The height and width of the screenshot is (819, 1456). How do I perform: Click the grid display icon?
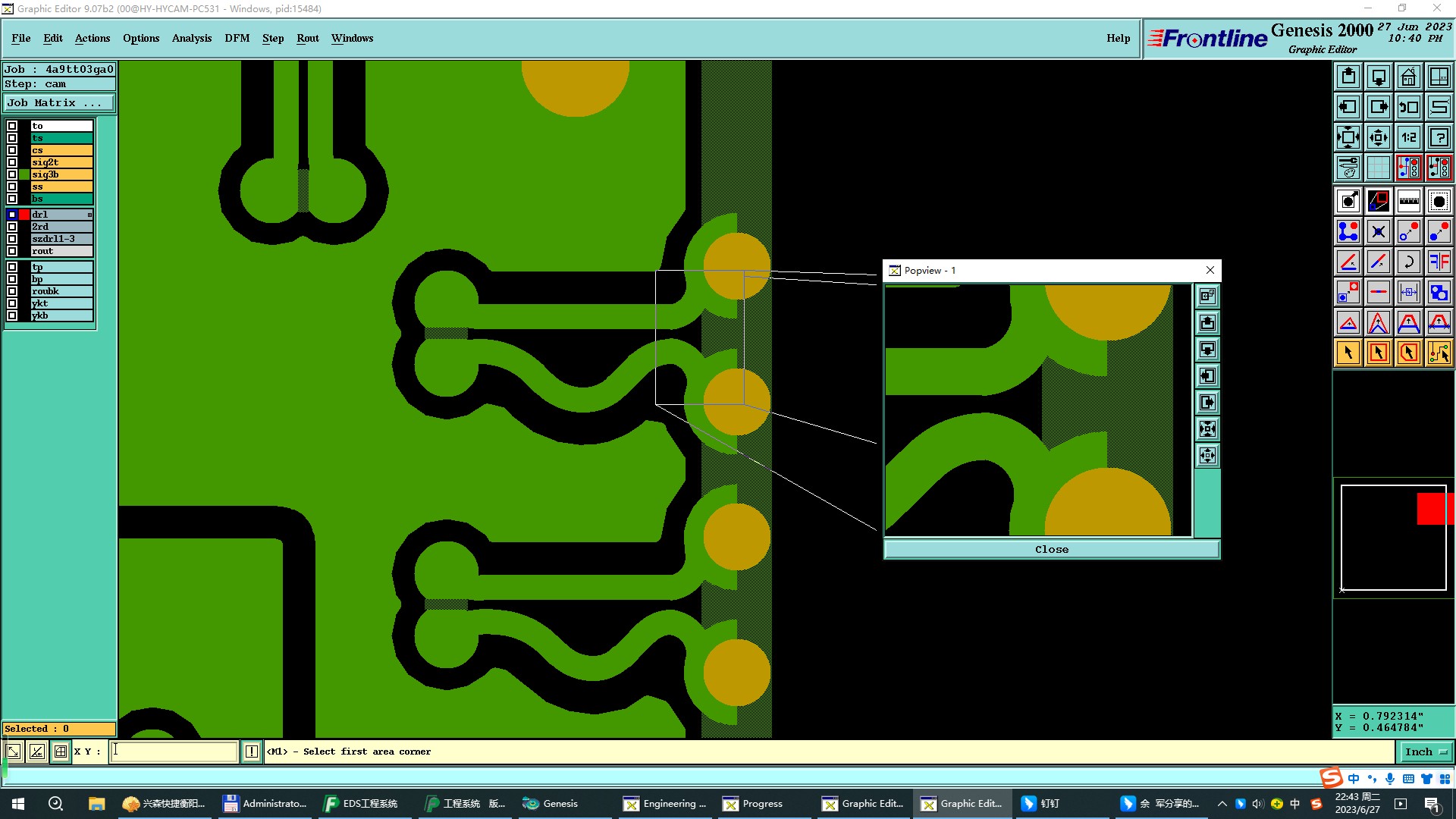pyautogui.click(x=1378, y=168)
